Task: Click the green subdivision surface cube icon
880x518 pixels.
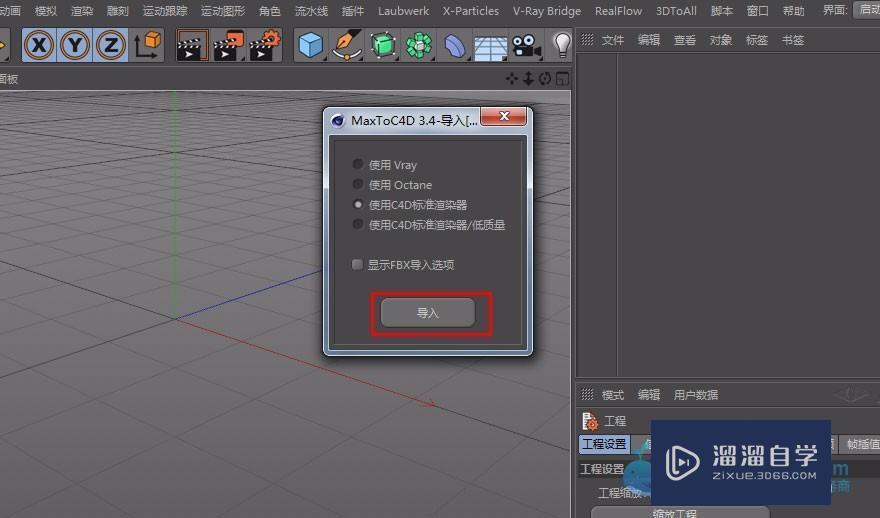Action: [383, 45]
